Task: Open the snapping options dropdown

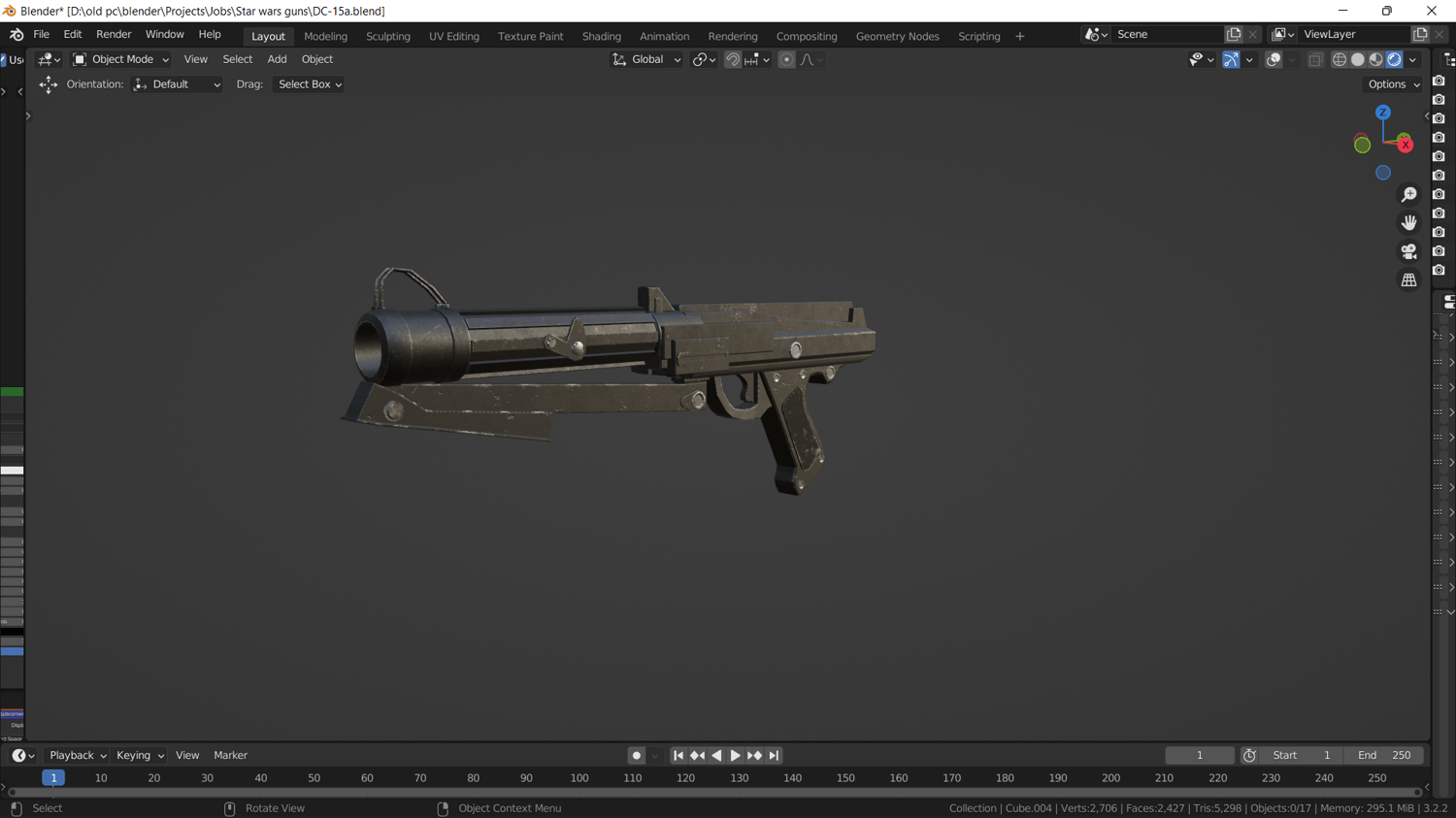Action: [757, 59]
